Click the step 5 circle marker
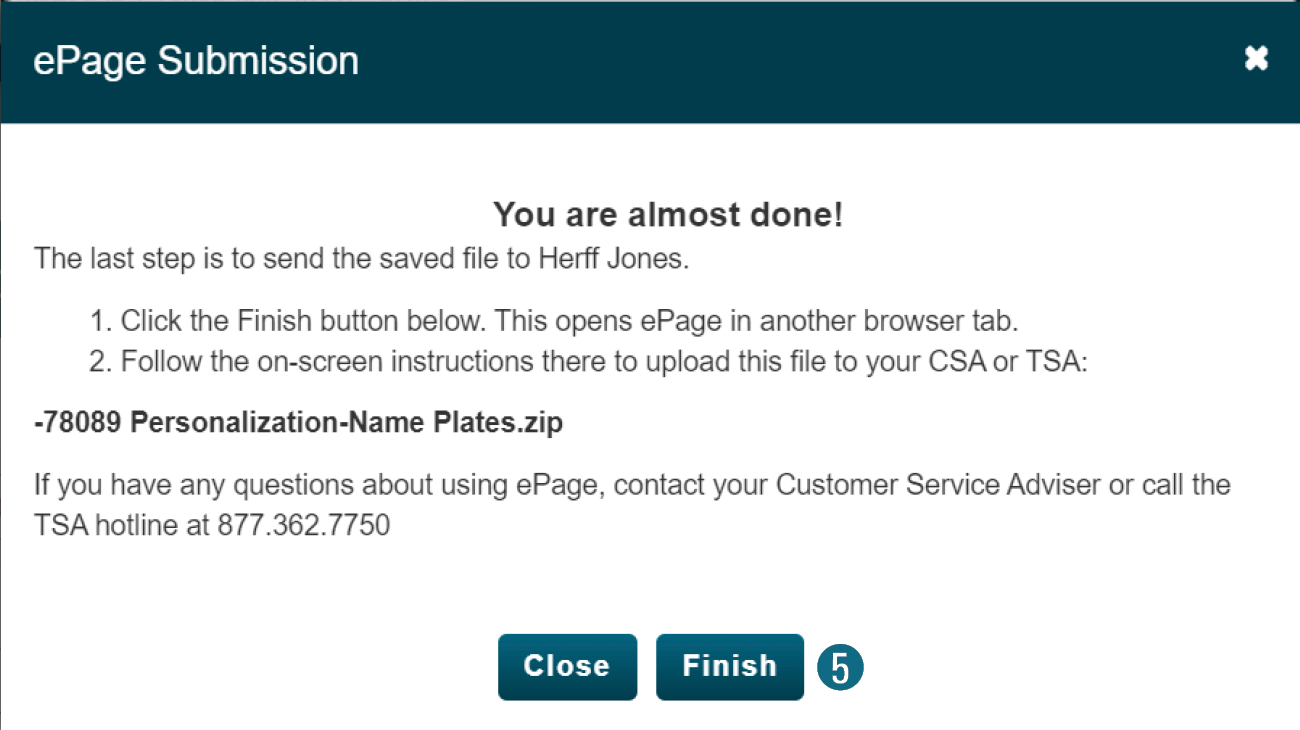1300x730 pixels. [x=840, y=668]
